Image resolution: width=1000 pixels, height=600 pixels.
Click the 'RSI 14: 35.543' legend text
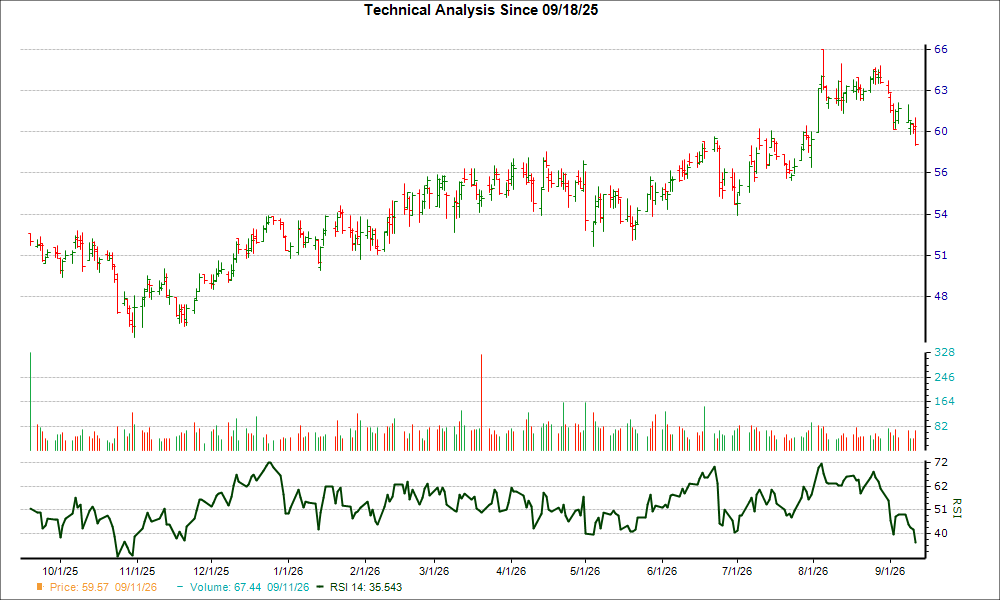[366, 587]
